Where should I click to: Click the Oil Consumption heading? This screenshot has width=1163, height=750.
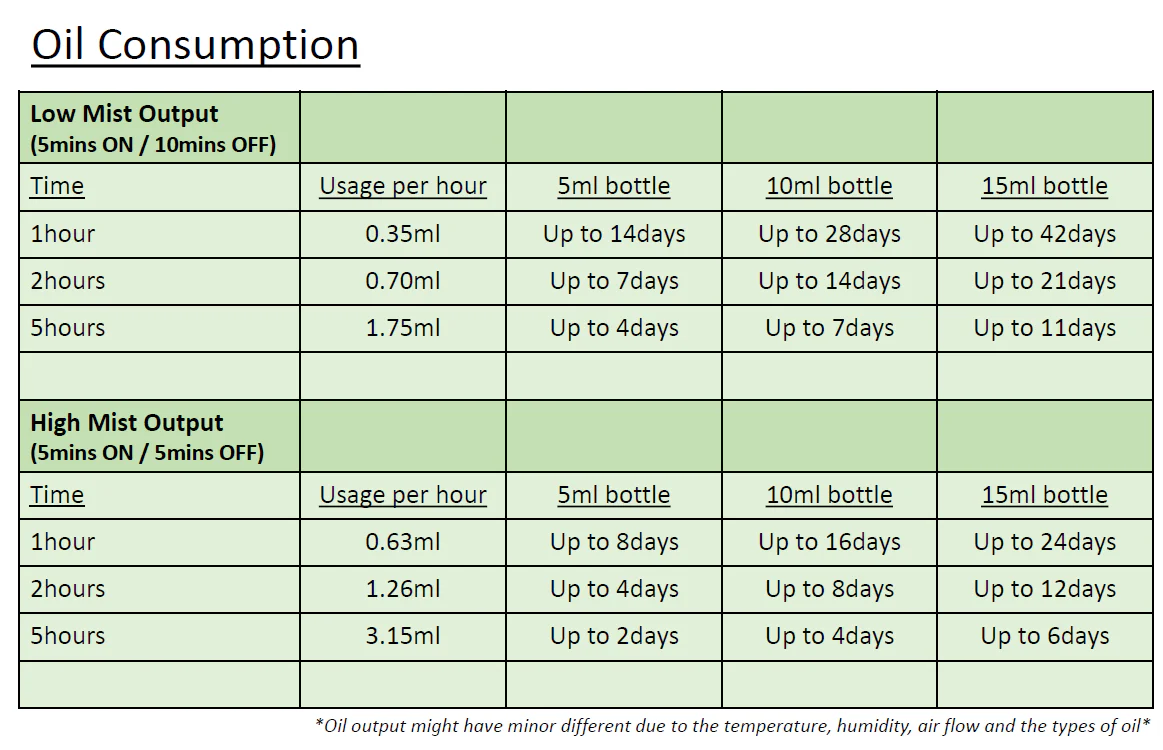point(196,46)
